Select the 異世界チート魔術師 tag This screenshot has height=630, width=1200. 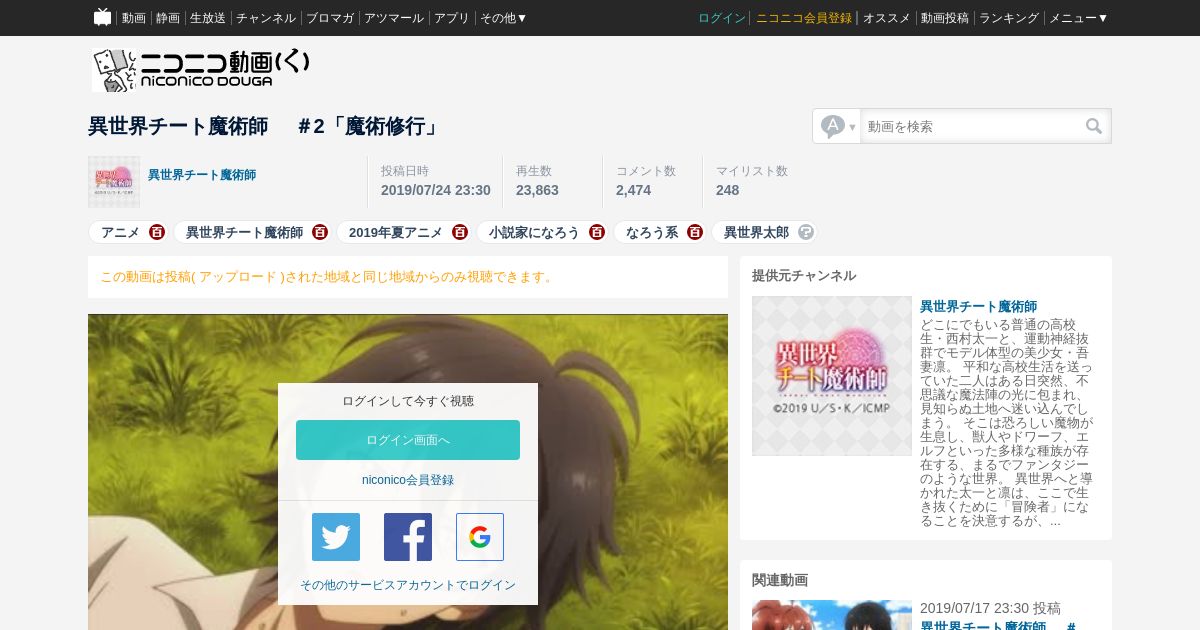pos(244,232)
